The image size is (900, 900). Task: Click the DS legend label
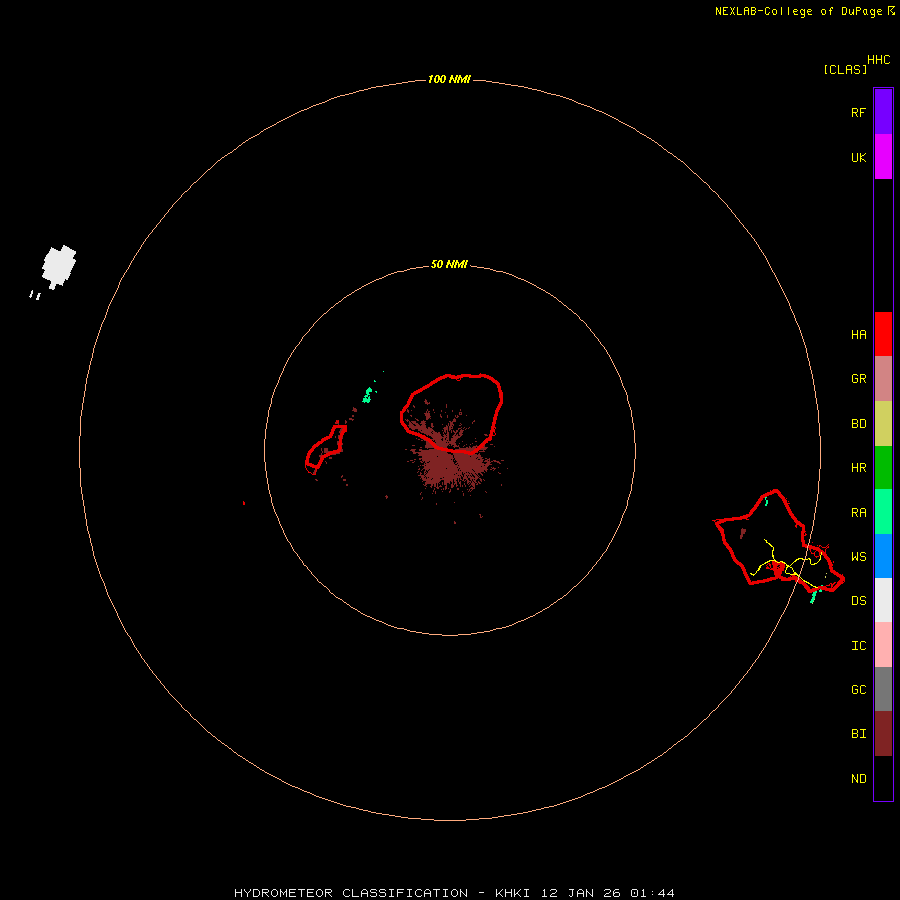[858, 601]
